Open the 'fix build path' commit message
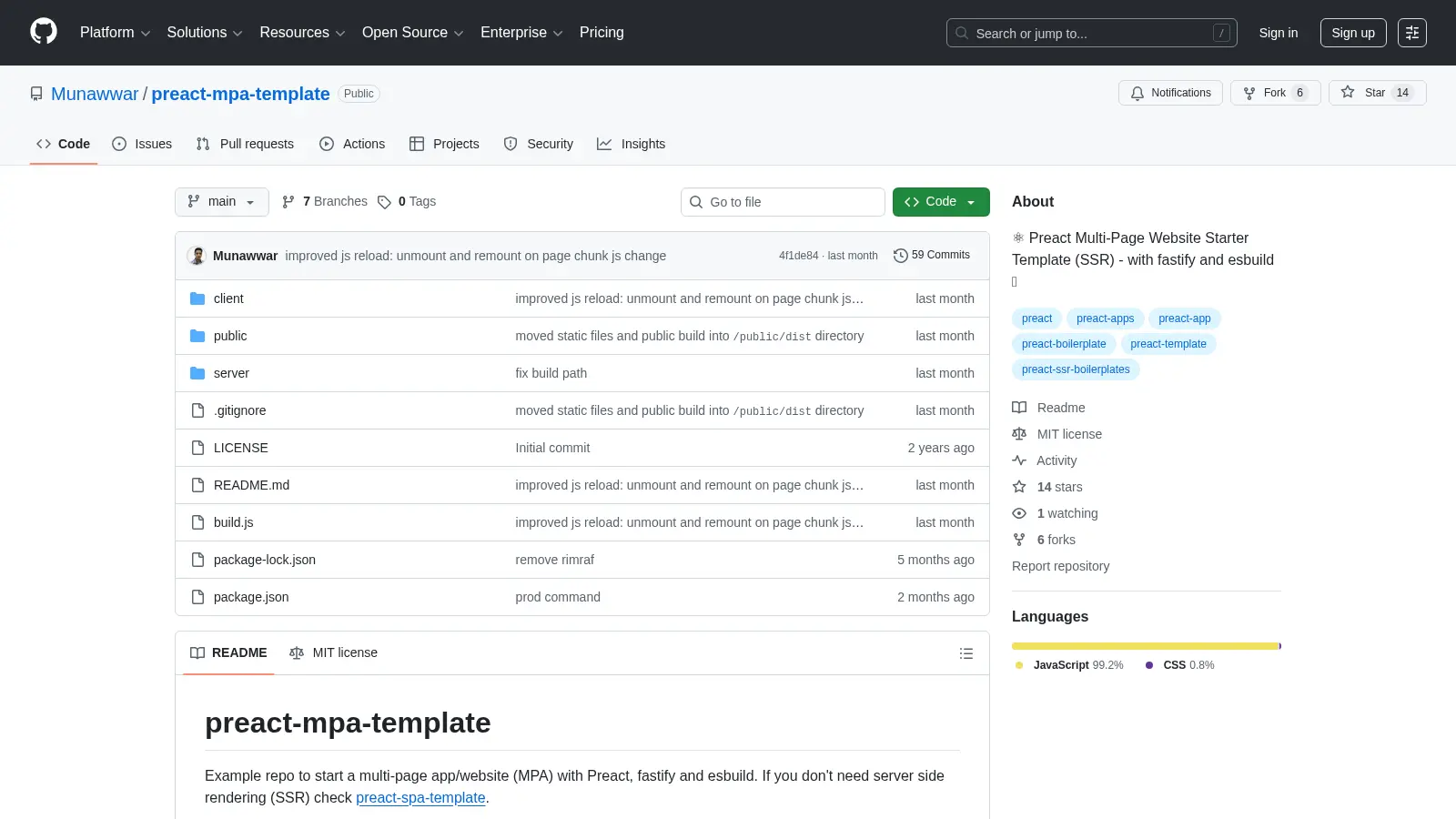The image size is (1456, 819). [x=551, y=373]
